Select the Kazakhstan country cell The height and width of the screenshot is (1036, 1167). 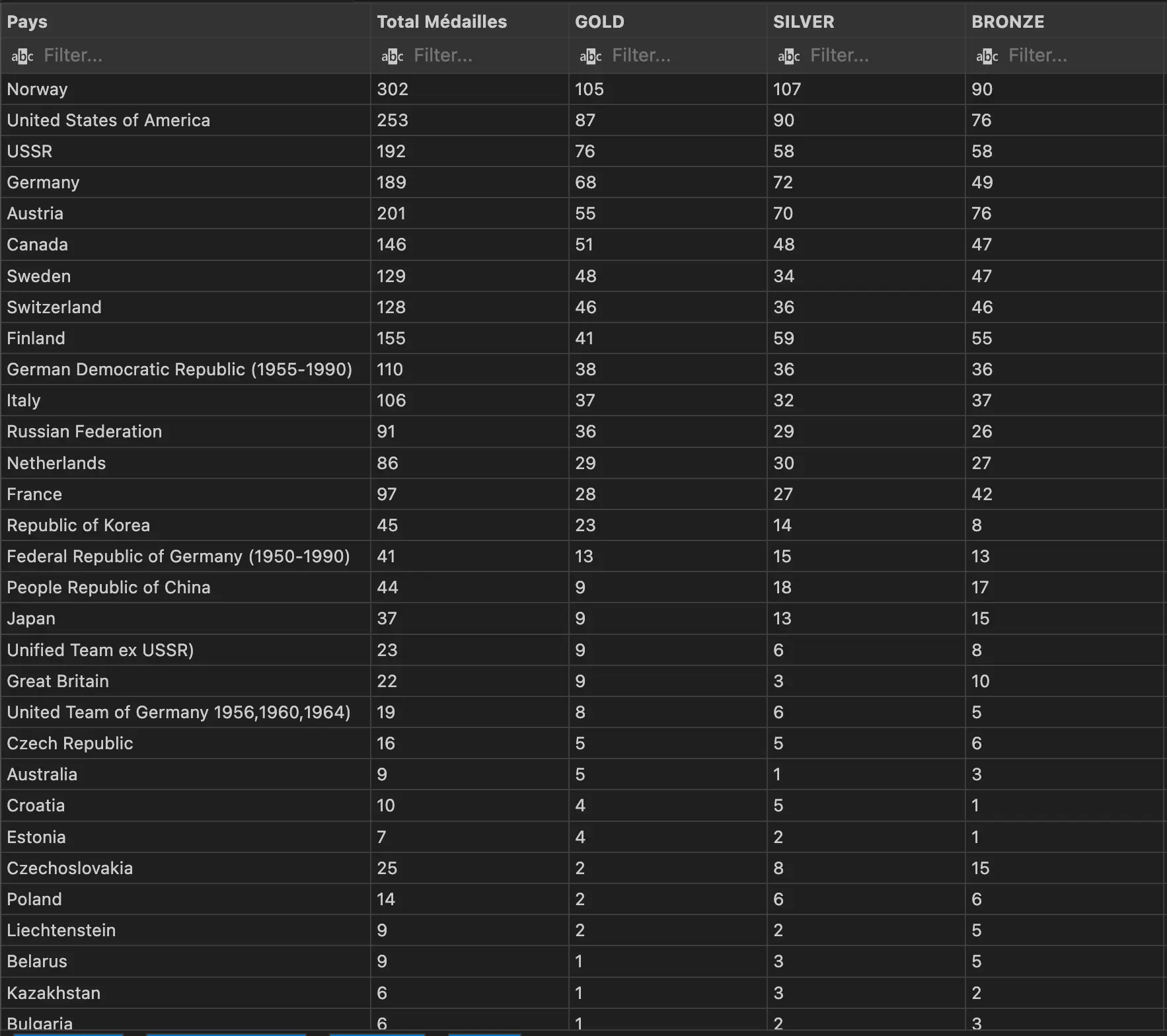pos(186,993)
